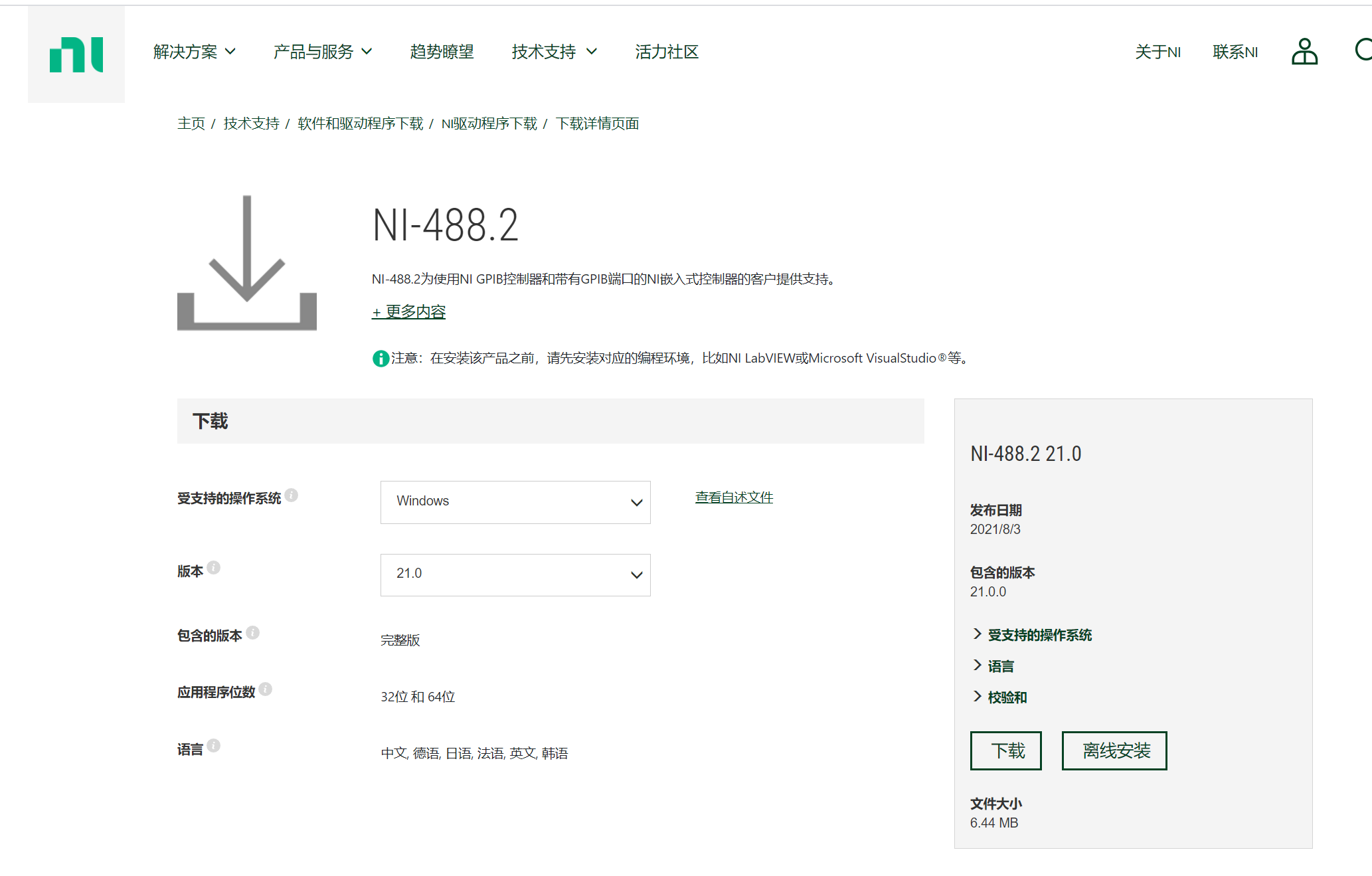Viewport: 1372px width, 876px height.
Task: Open the 技术支持 navigation menu
Action: click(545, 52)
